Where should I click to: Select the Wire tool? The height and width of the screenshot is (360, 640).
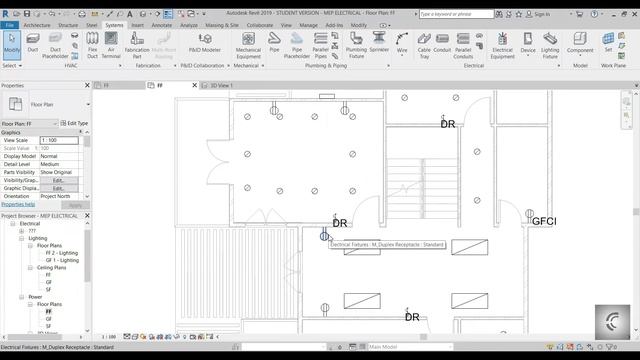pyautogui.click(x=402, y=44)
